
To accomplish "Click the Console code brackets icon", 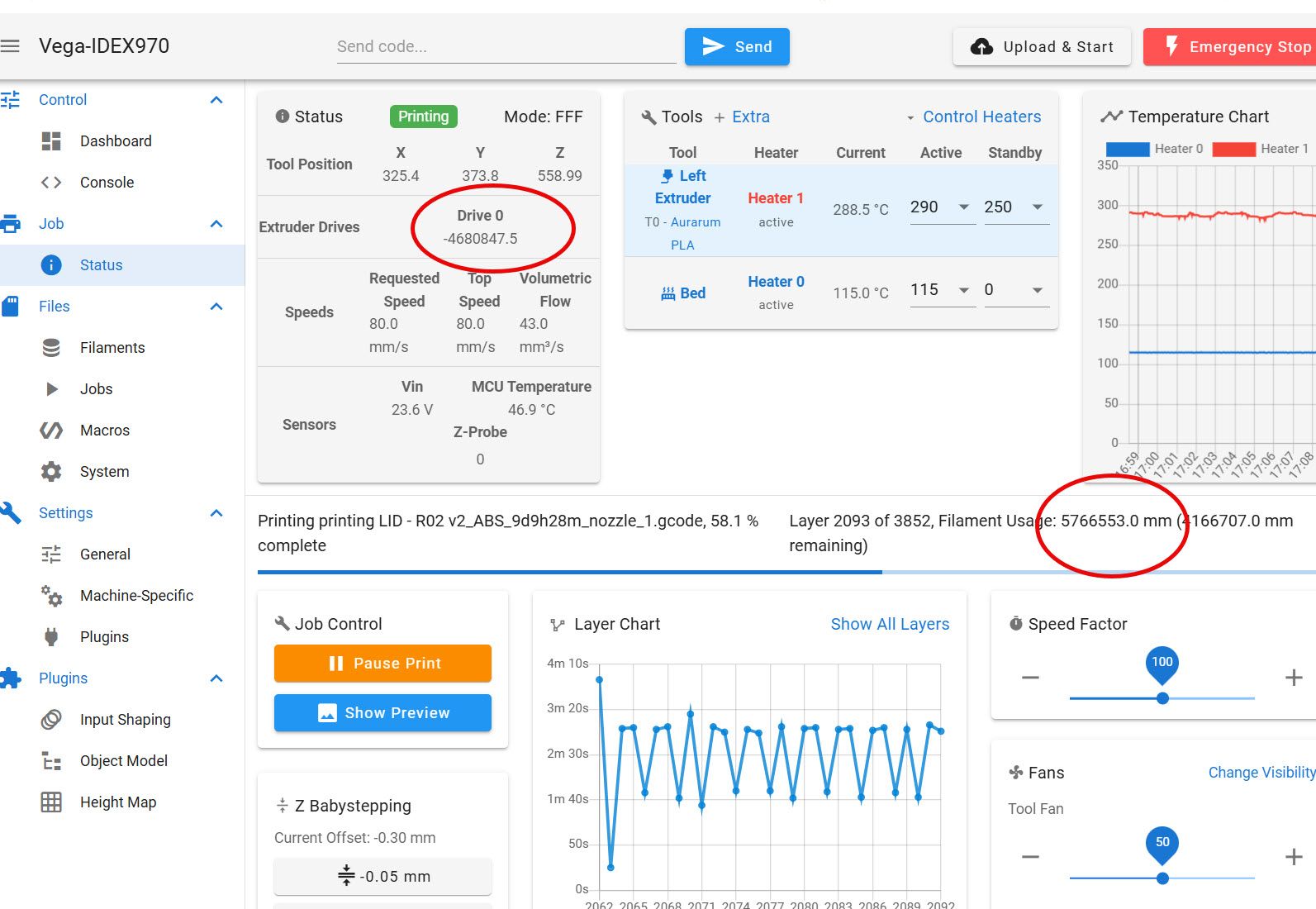I will (x=51, y=183).
